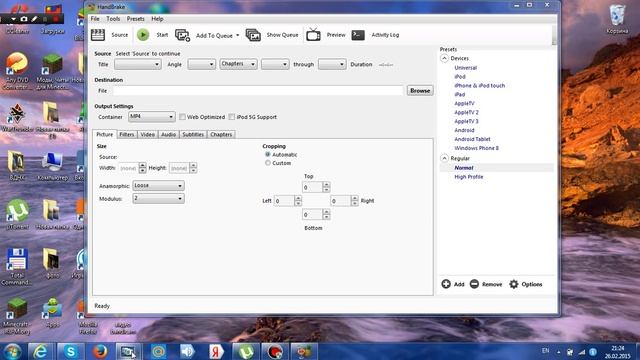Open the Minecraft desktop shortcut

(17, 316)
